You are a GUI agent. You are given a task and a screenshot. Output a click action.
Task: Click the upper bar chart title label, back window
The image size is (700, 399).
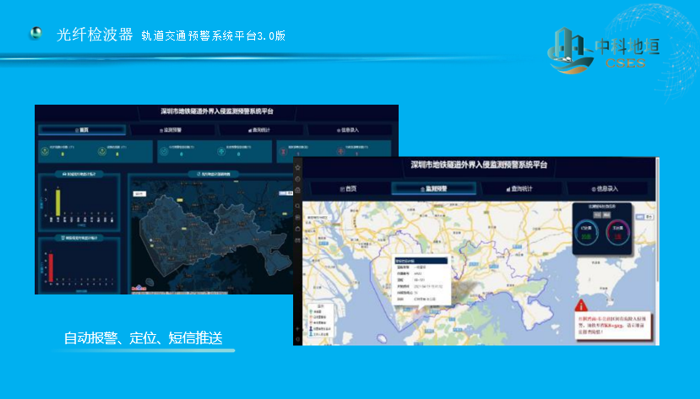tap(79, 174)
